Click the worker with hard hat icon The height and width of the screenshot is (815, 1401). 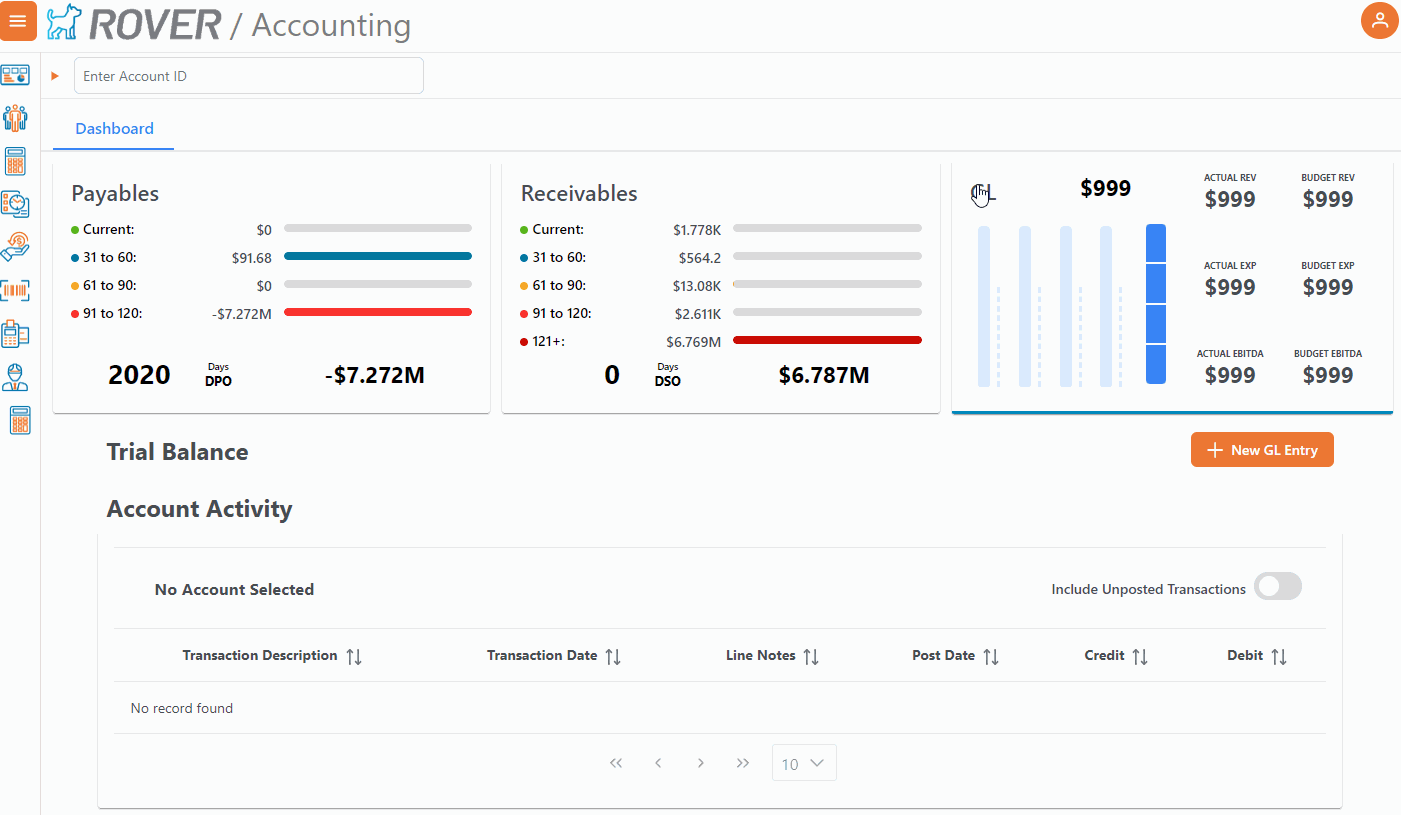tap(15, 377)
